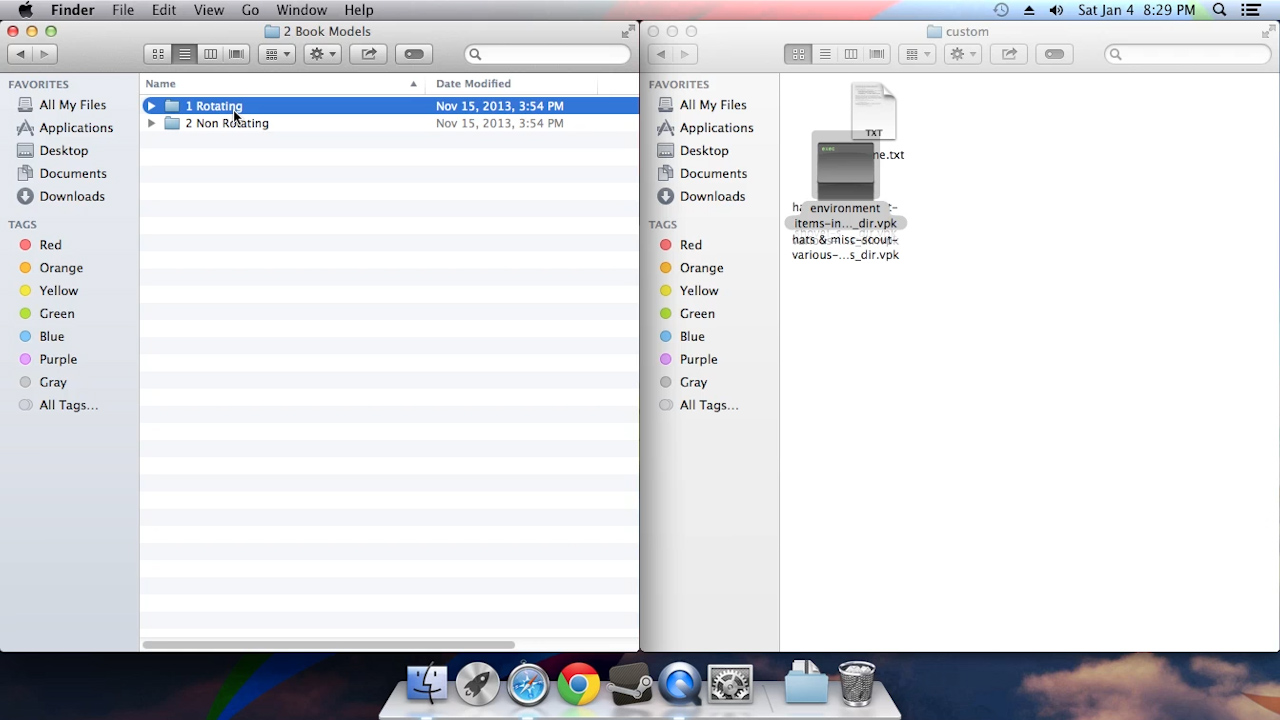
Task: Open Action gear menu in custom window
Action: (963, 54)
